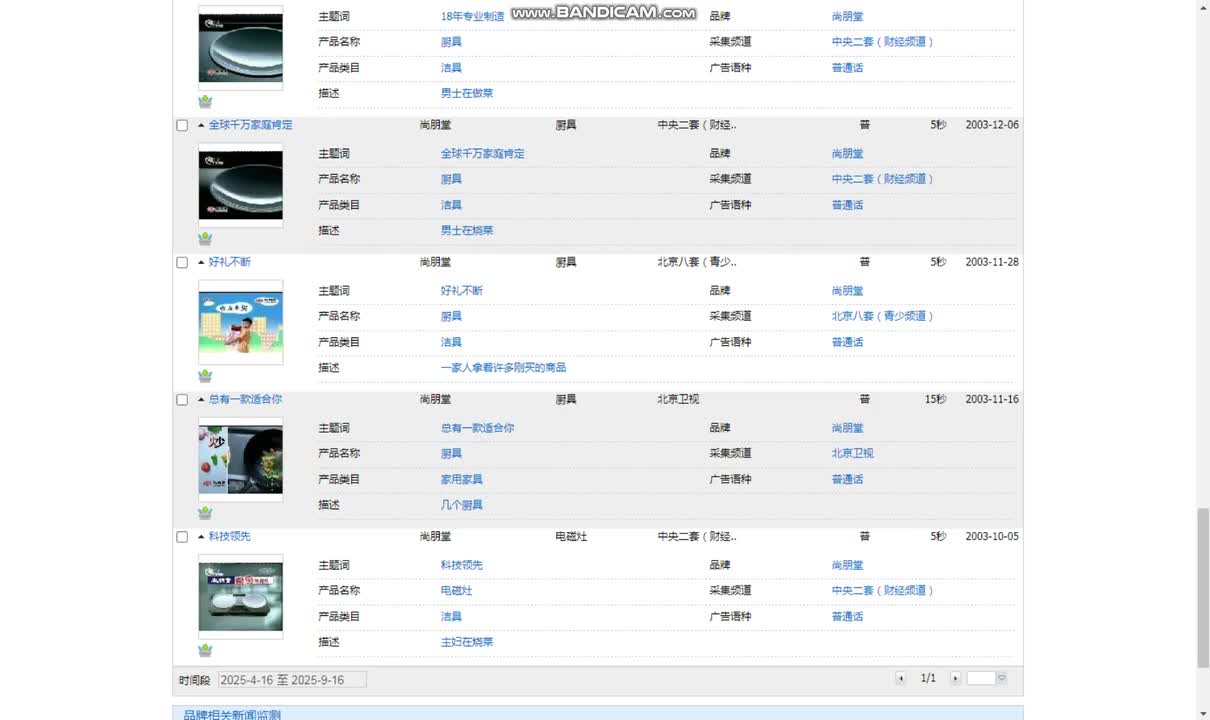Click the 2003-11-28 date cell
Viewport: 1210px width, 720px height.
point(992,262)
